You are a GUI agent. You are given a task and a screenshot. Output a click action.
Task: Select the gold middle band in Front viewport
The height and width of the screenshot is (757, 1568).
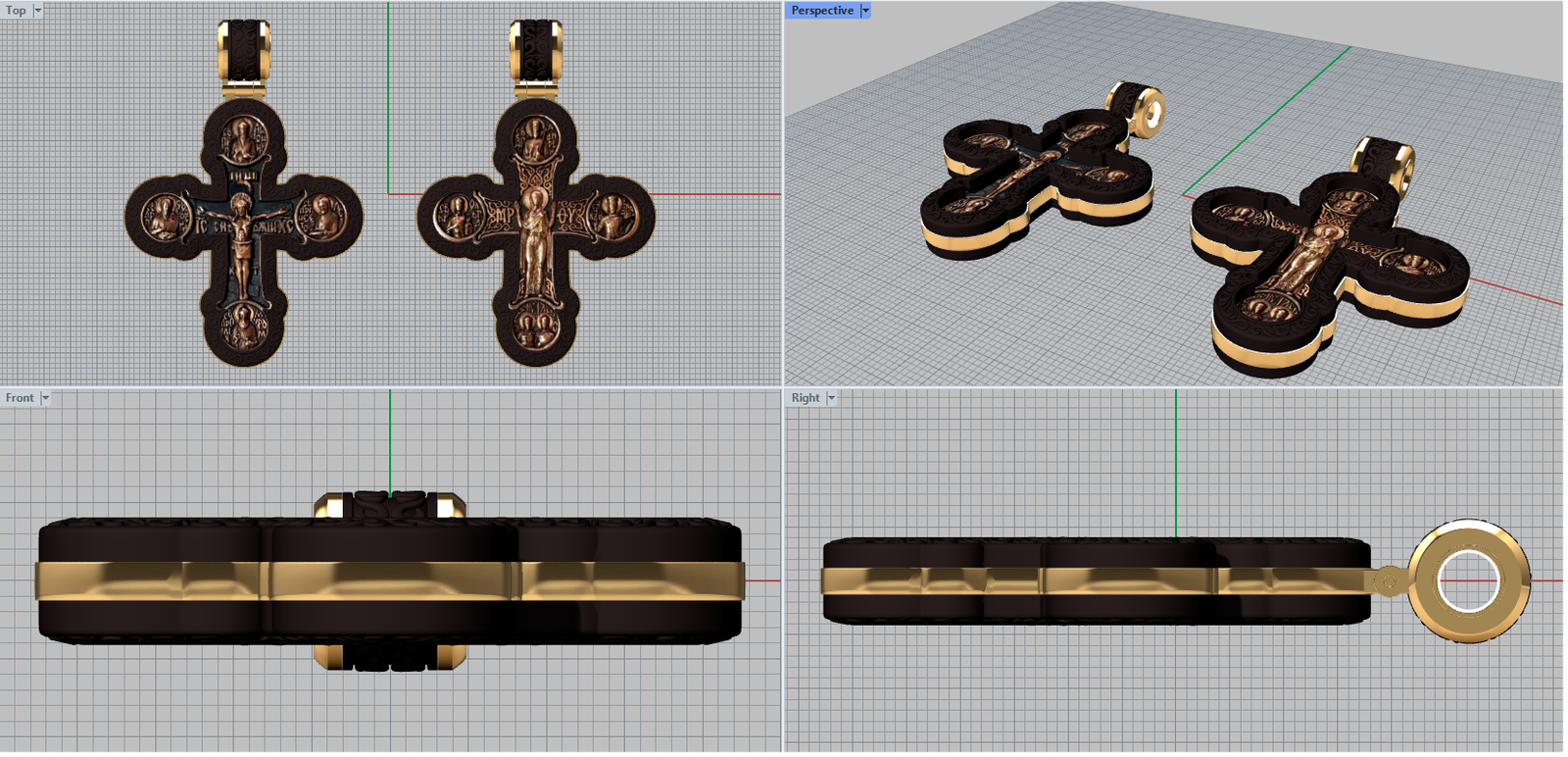pos(390,580)
